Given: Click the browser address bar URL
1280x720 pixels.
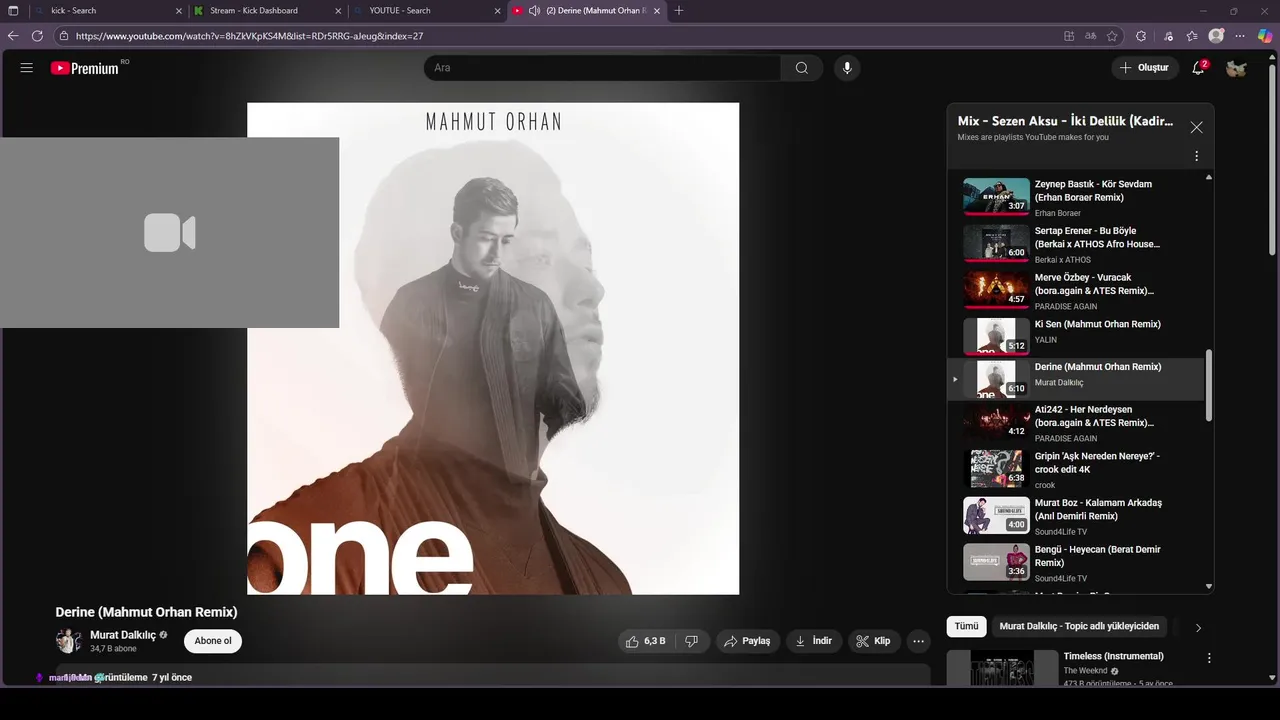Looking at the screenshot, I should (249, 36).
